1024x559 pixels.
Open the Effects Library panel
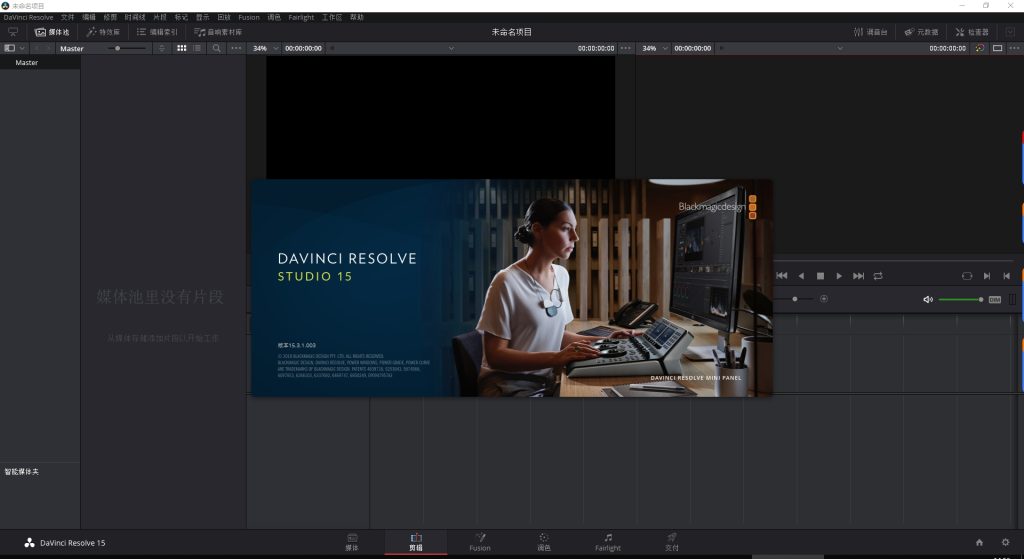click(x=103, y=32)
